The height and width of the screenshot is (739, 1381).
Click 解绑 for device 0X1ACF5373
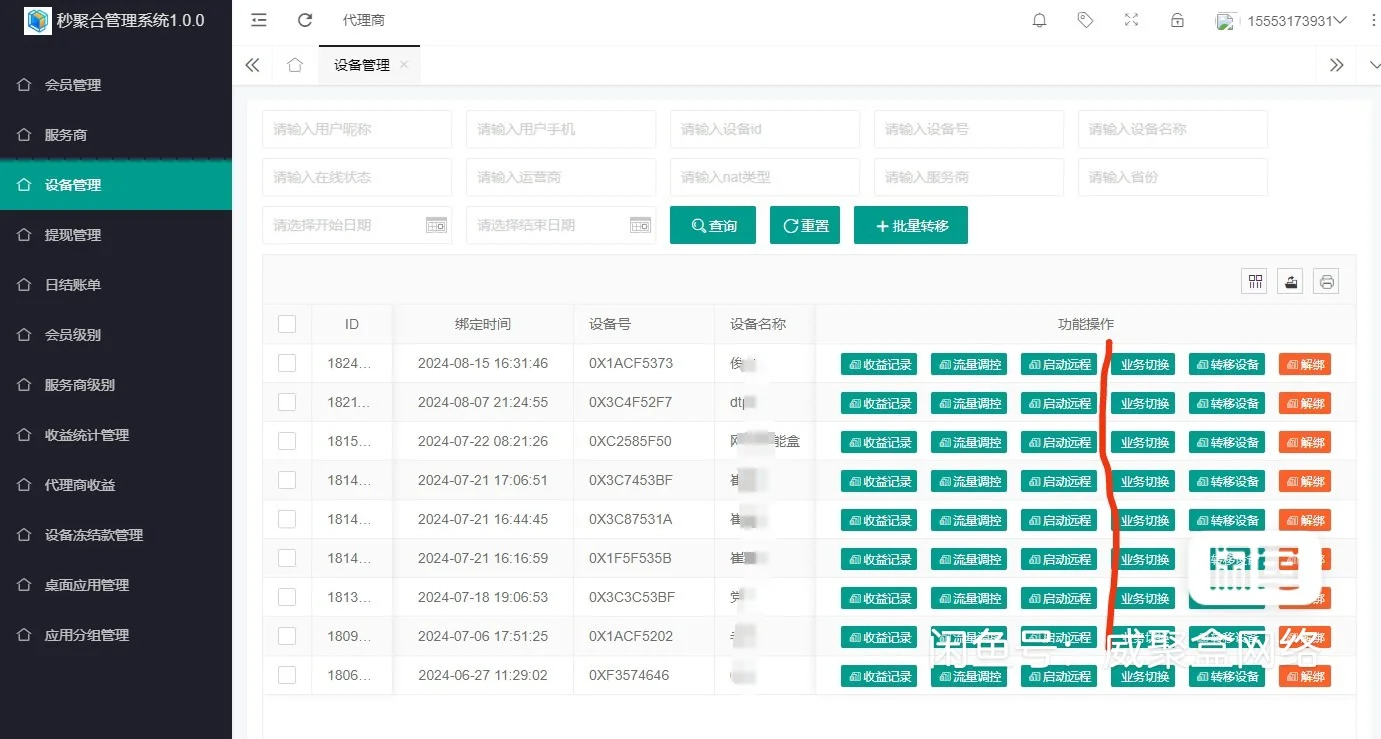click(x=1305, y=364)
